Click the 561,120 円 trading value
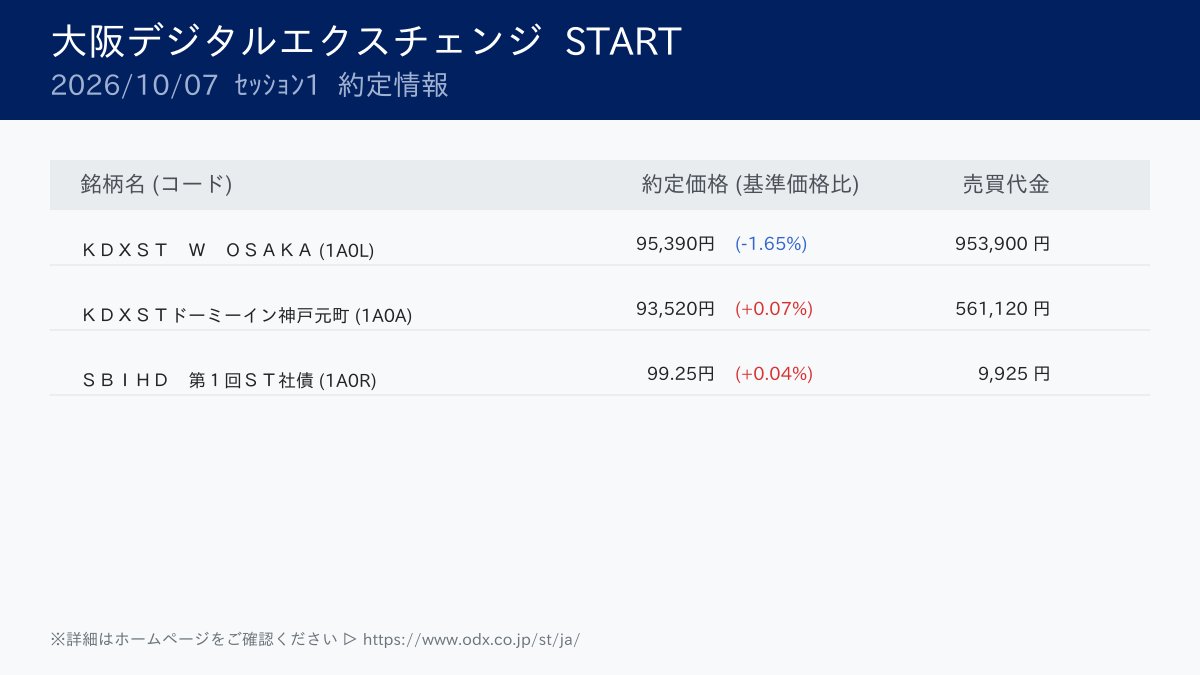The height and width of the screenshot is (675, 1200). tap(1002, 308)
